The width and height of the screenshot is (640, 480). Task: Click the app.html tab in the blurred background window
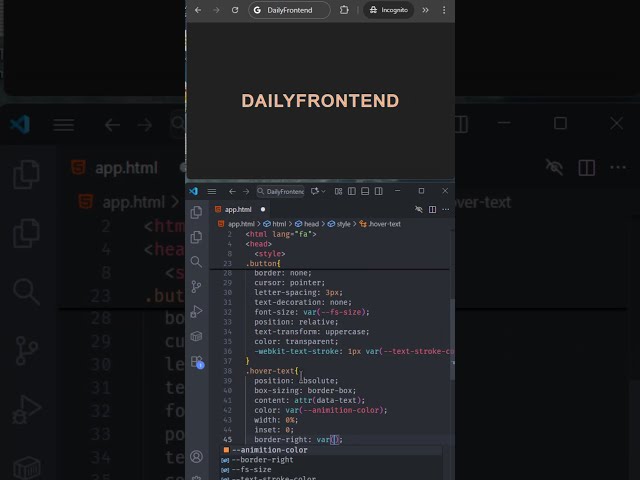(126, 168)
